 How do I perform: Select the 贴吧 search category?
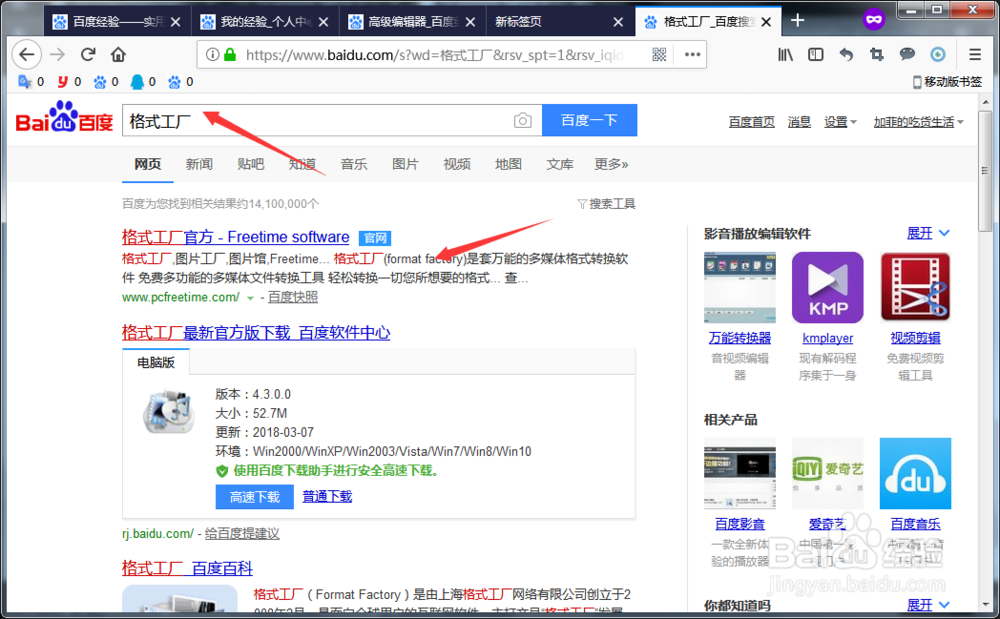click(251, 164)
